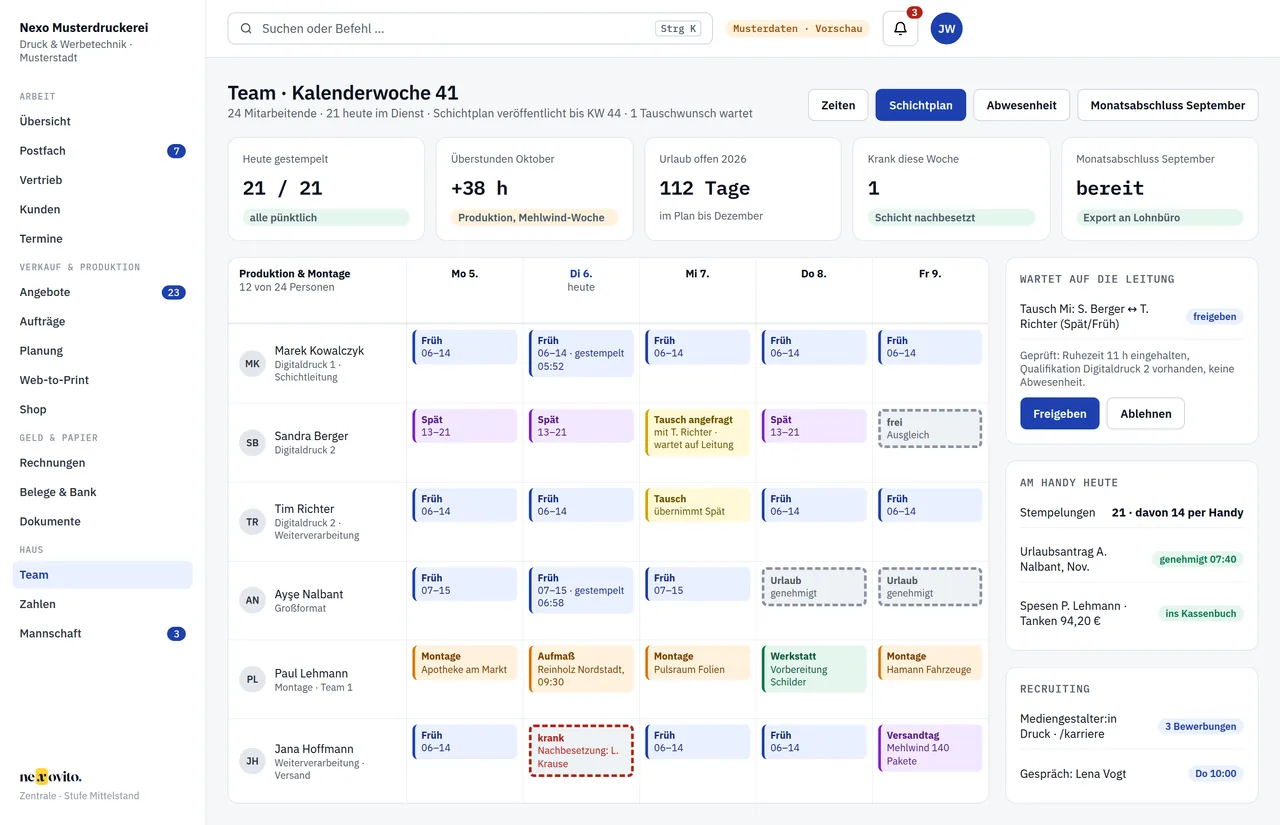Click the 'genehmigt 07:40' badge
This screenshot has width=1280, height=825.
tap(1198, 559)
